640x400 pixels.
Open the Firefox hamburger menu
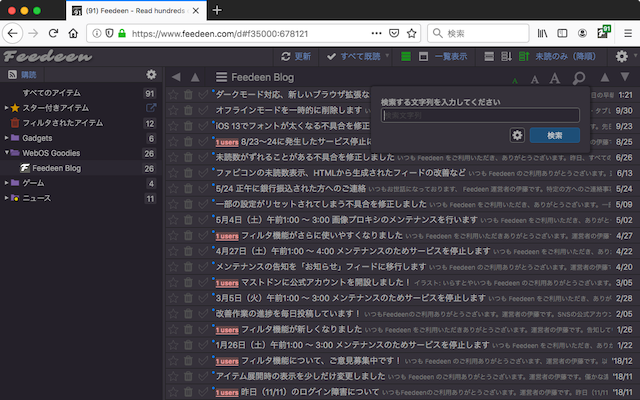pos(628,33)
